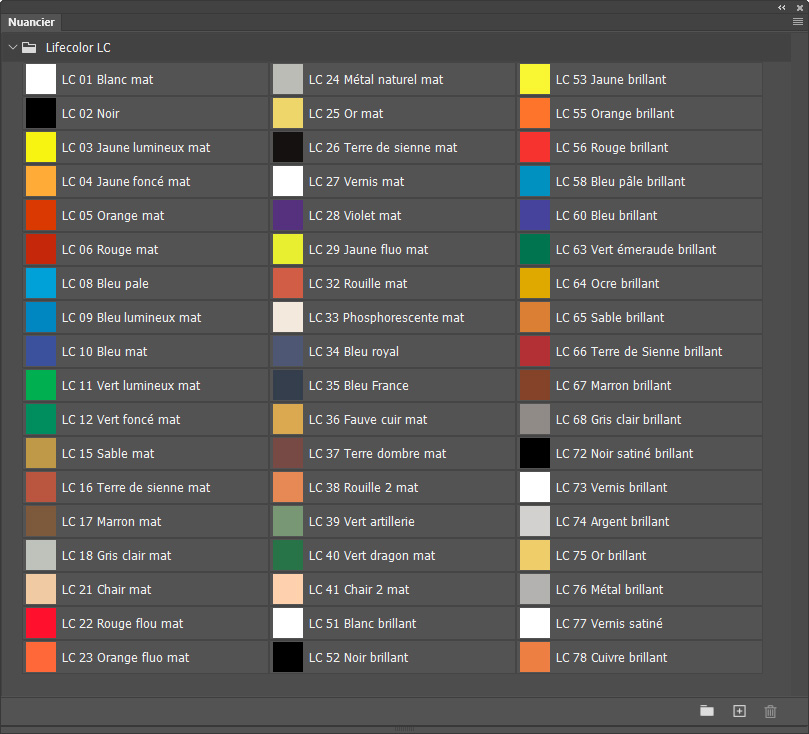Select the LC 01 Blanc mat white swatch

tap(41, 79)
